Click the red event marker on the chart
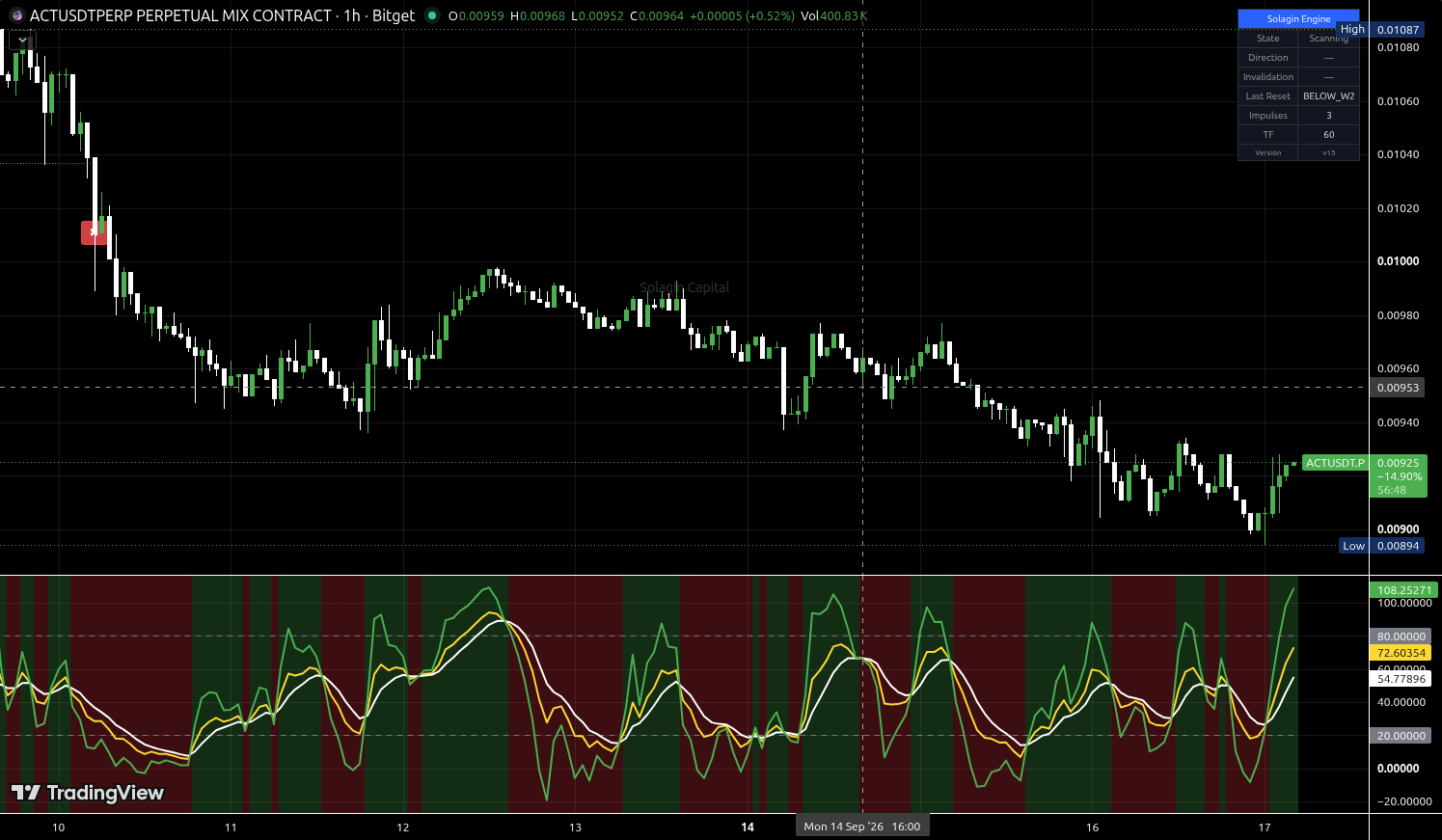1442x840 pixels. [x=93, y=231]
